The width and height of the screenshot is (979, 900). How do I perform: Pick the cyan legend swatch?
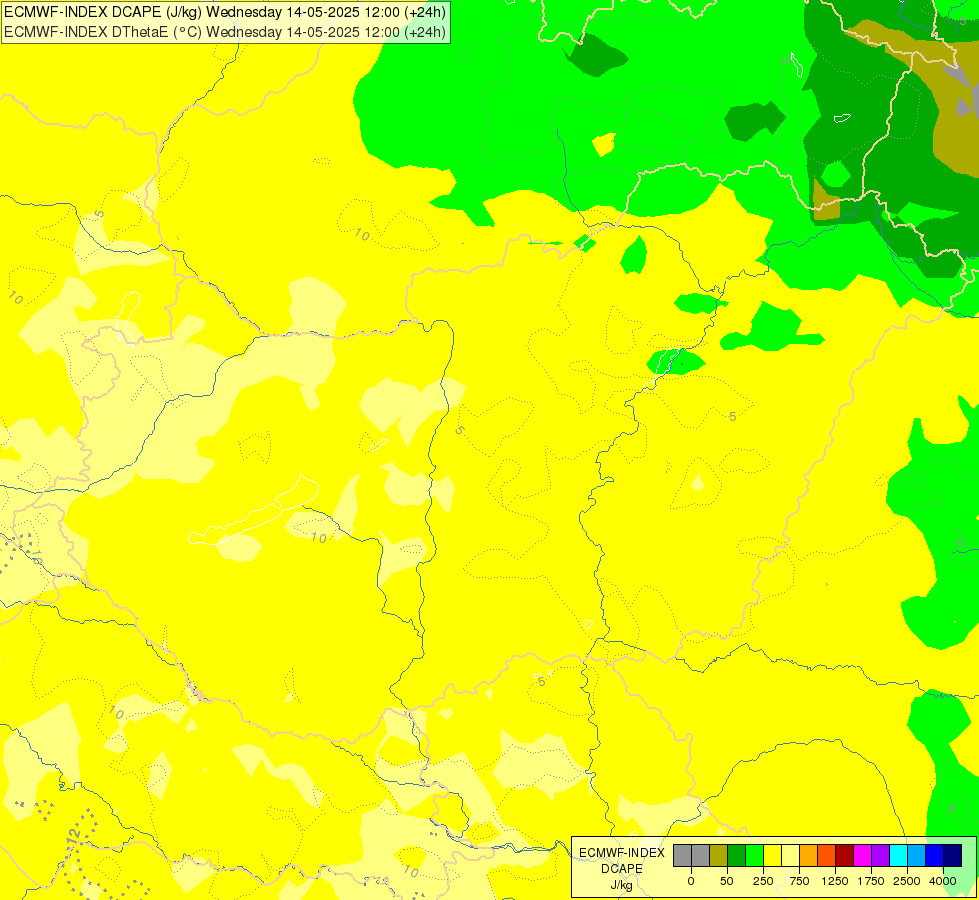(898, 856)
